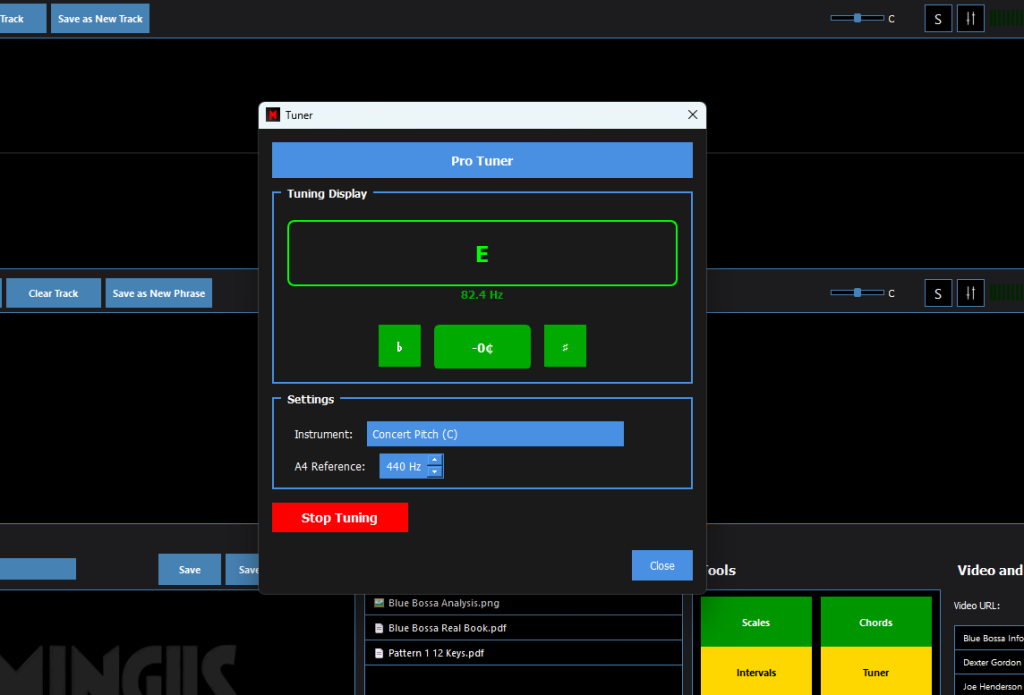Click the Close button in Tuner dialog
This screenshot has width=1024, height=695.
click(662, 565)
